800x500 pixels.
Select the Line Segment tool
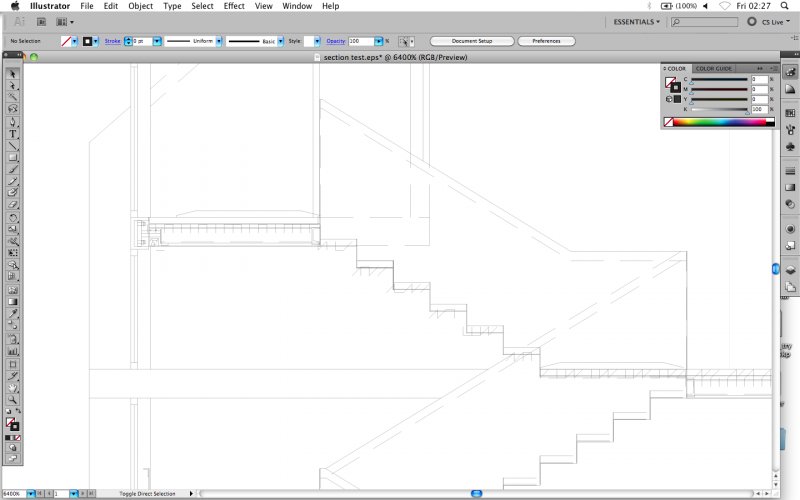13,146
